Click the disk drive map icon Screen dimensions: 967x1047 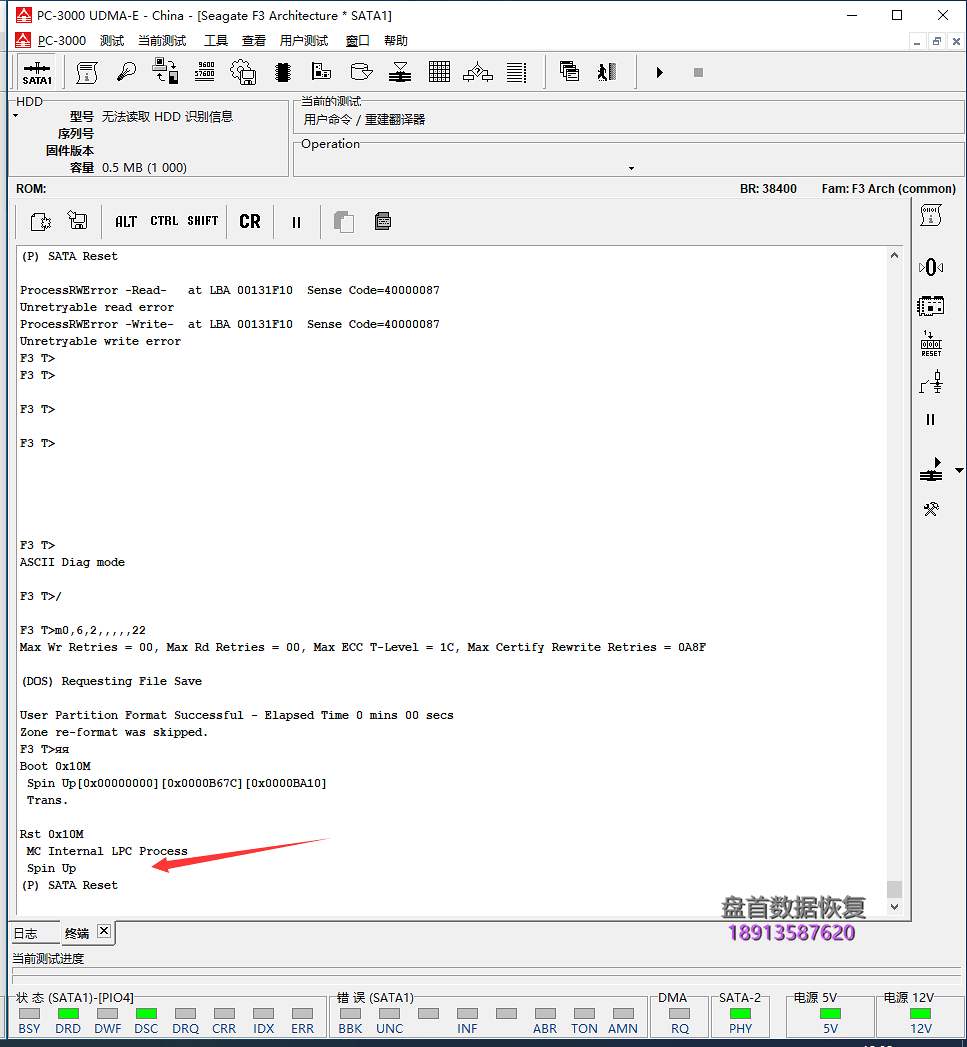pos(361,71)
